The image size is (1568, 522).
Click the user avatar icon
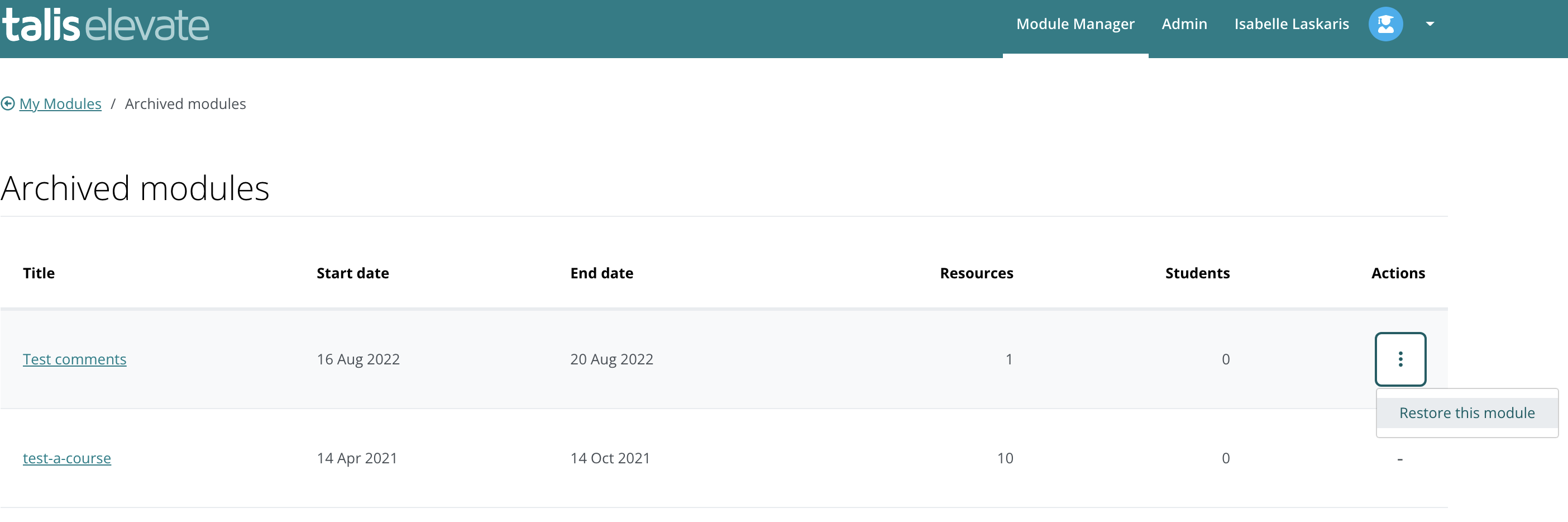pyautogui.click(x=1385, y=25)
